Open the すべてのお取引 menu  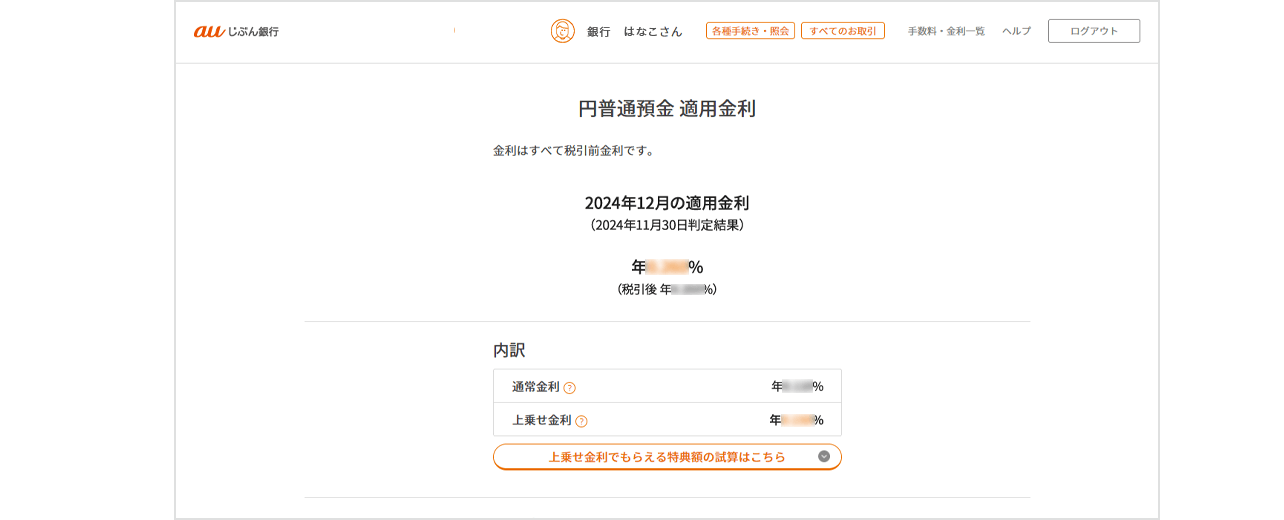tap(842, 31)
